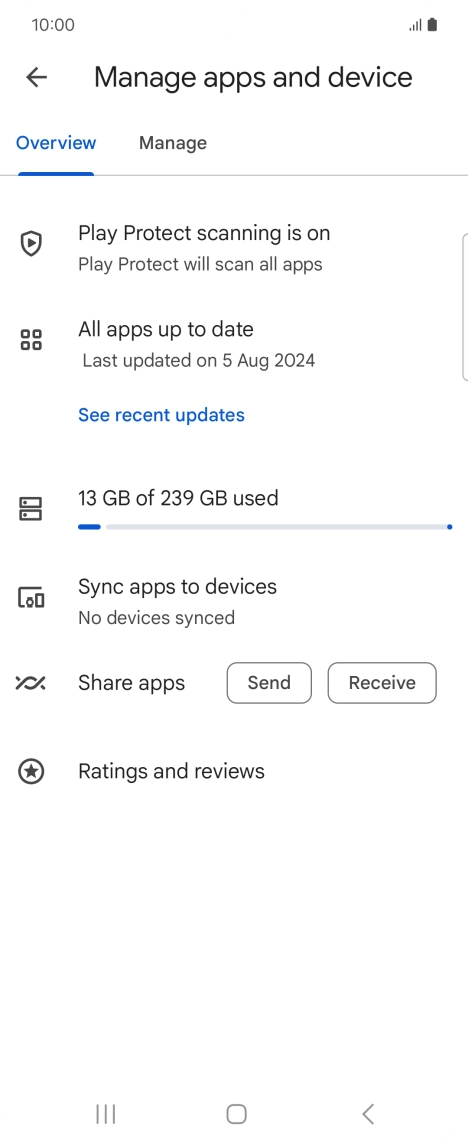Tap the apps grid icon
Image resolution: width=468 pixels, height=1144 pixels.
[31, 339]
